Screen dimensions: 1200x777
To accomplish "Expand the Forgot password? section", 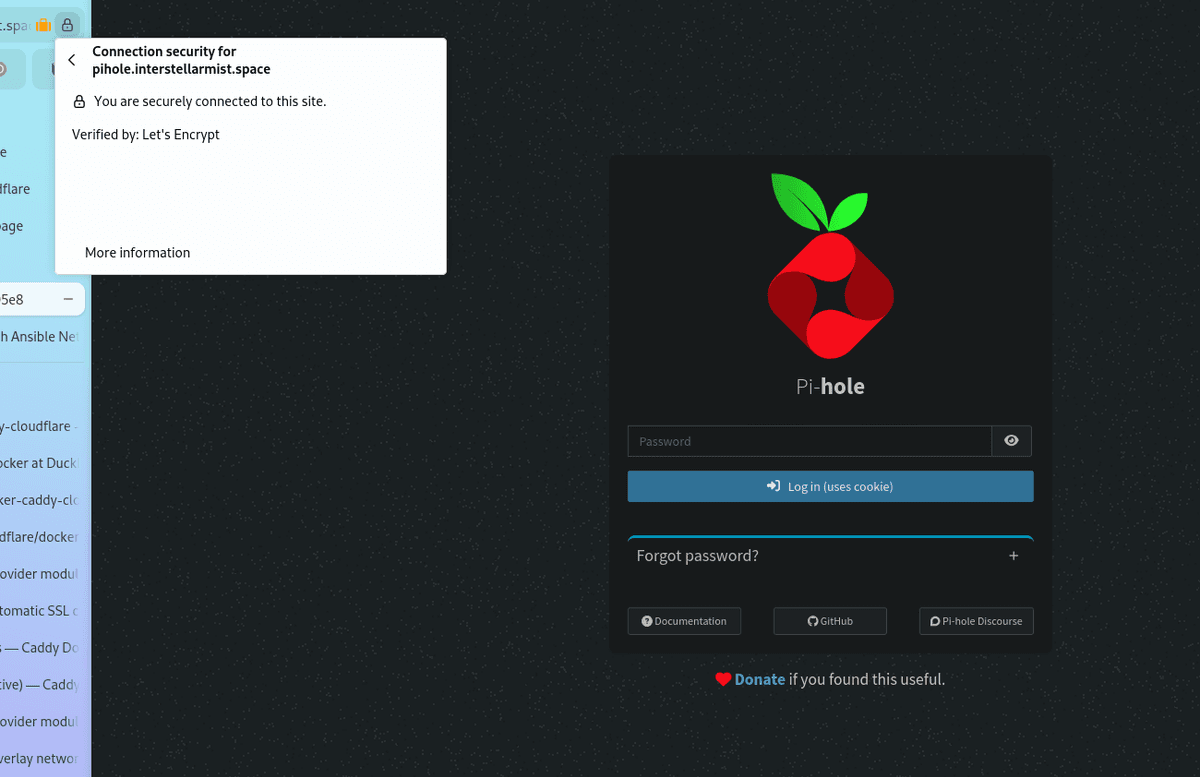I will [x=830, y=556].
